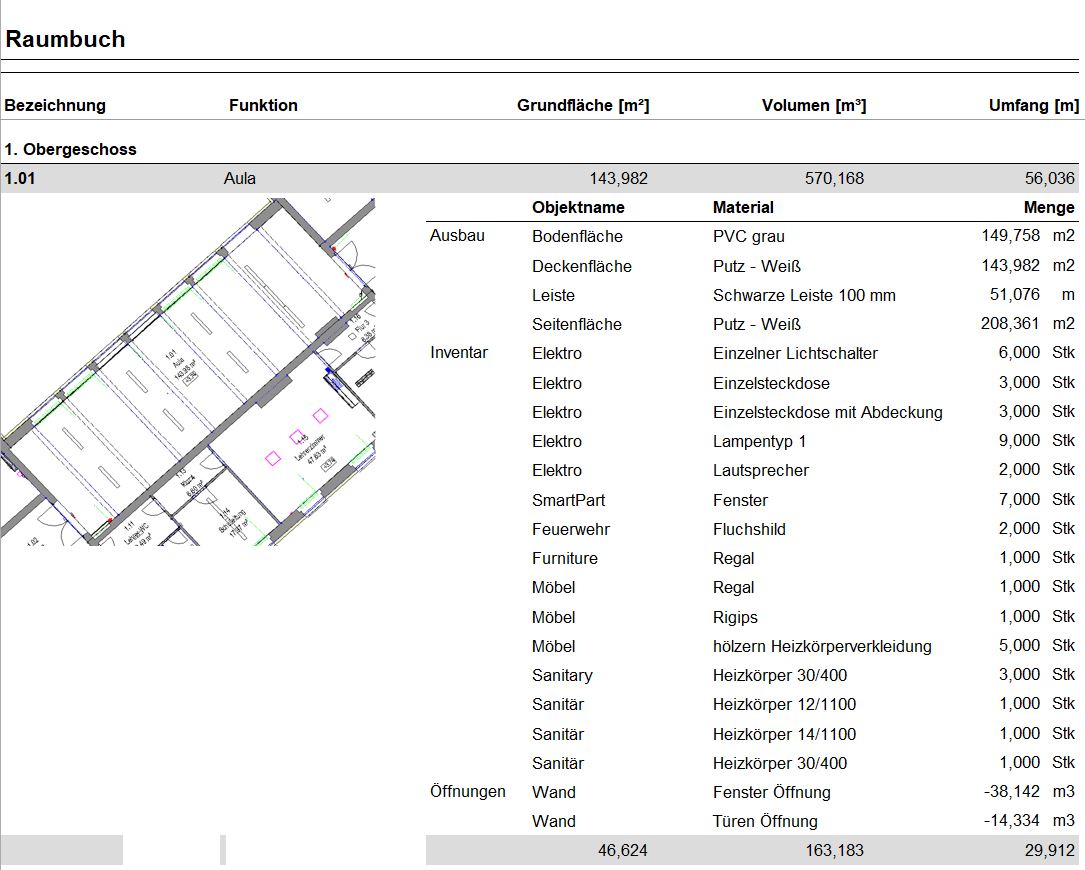1085x870 pixels.
Task: Select quantity -38,142 m3
Action: [1029, 791]
